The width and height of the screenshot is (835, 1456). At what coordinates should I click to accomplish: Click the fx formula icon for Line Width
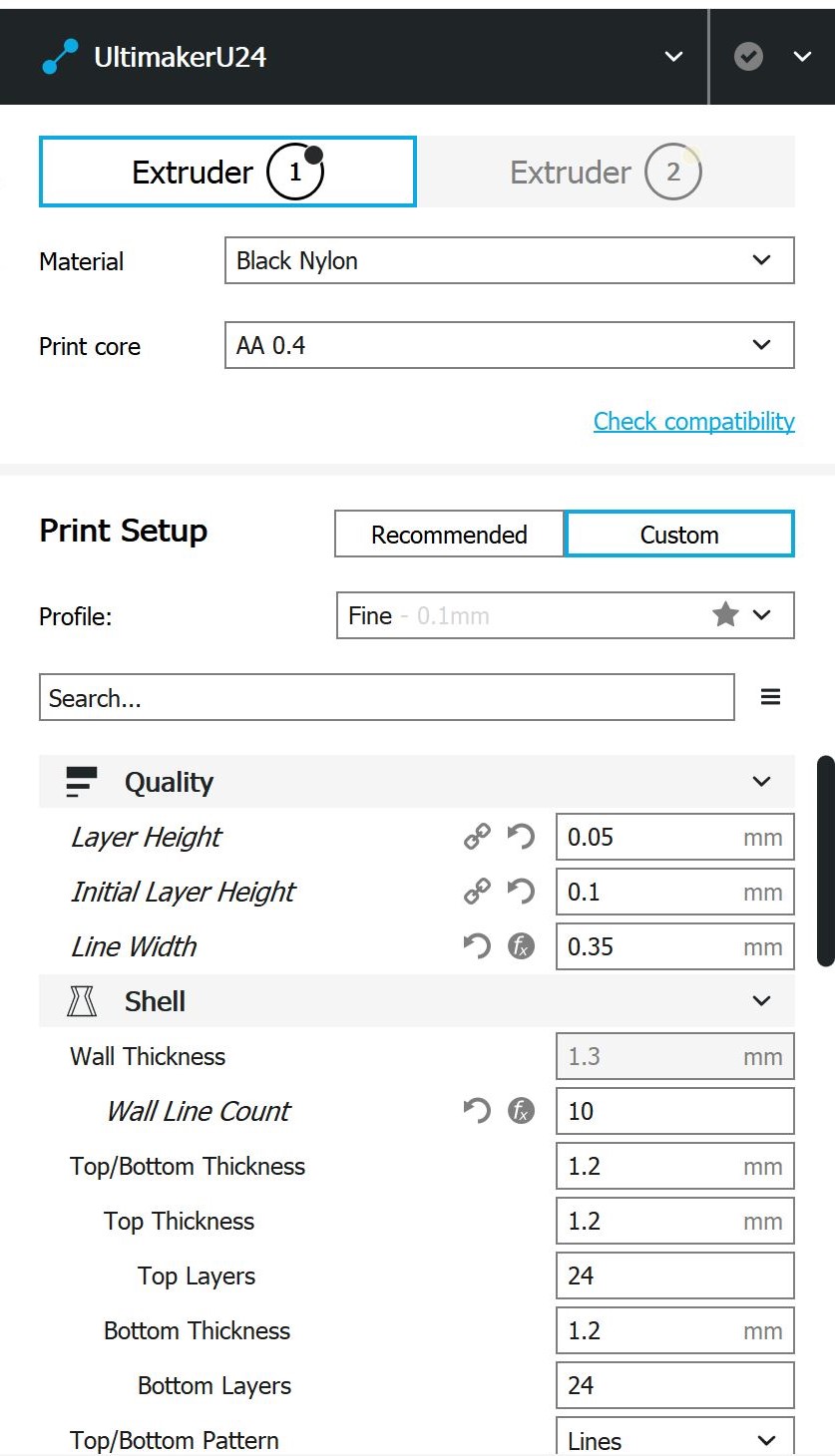(521, 946)
